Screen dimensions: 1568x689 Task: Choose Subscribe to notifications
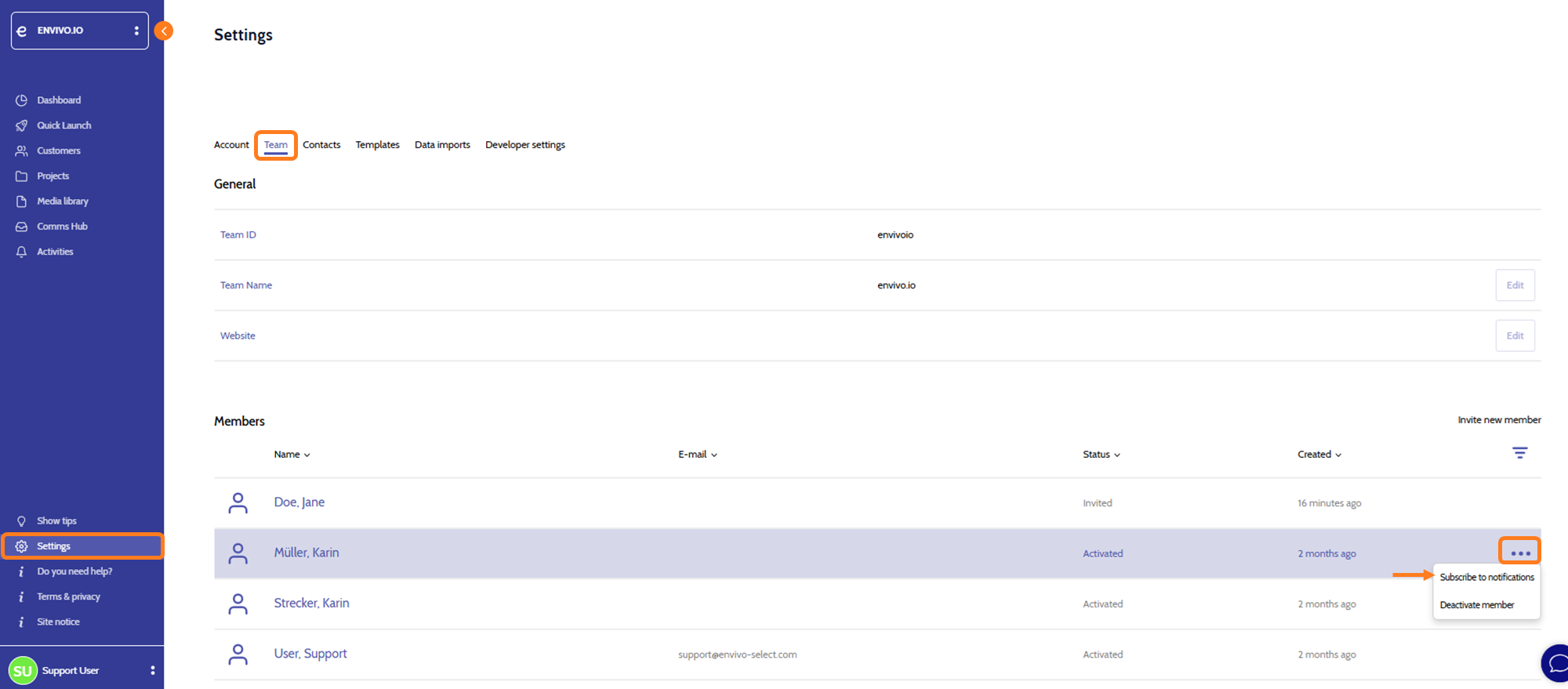pos(1486,577)
